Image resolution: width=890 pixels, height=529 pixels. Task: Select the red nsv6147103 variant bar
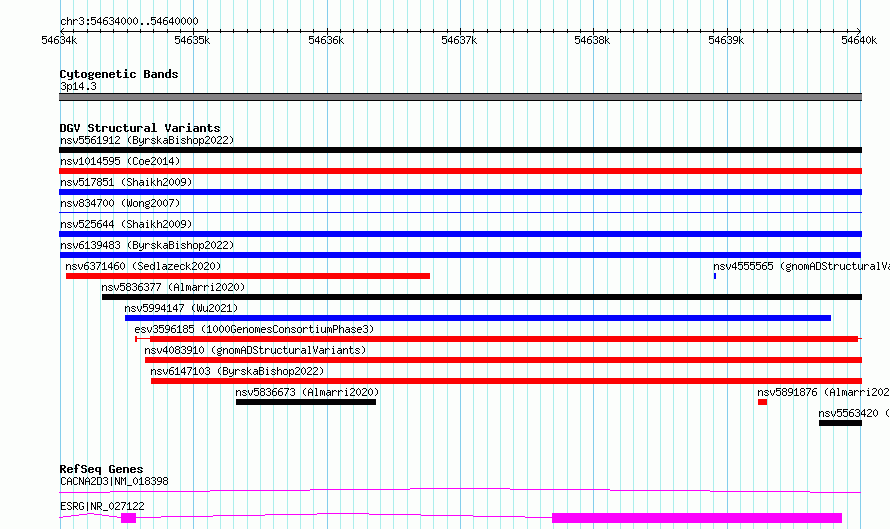point(506,381)
